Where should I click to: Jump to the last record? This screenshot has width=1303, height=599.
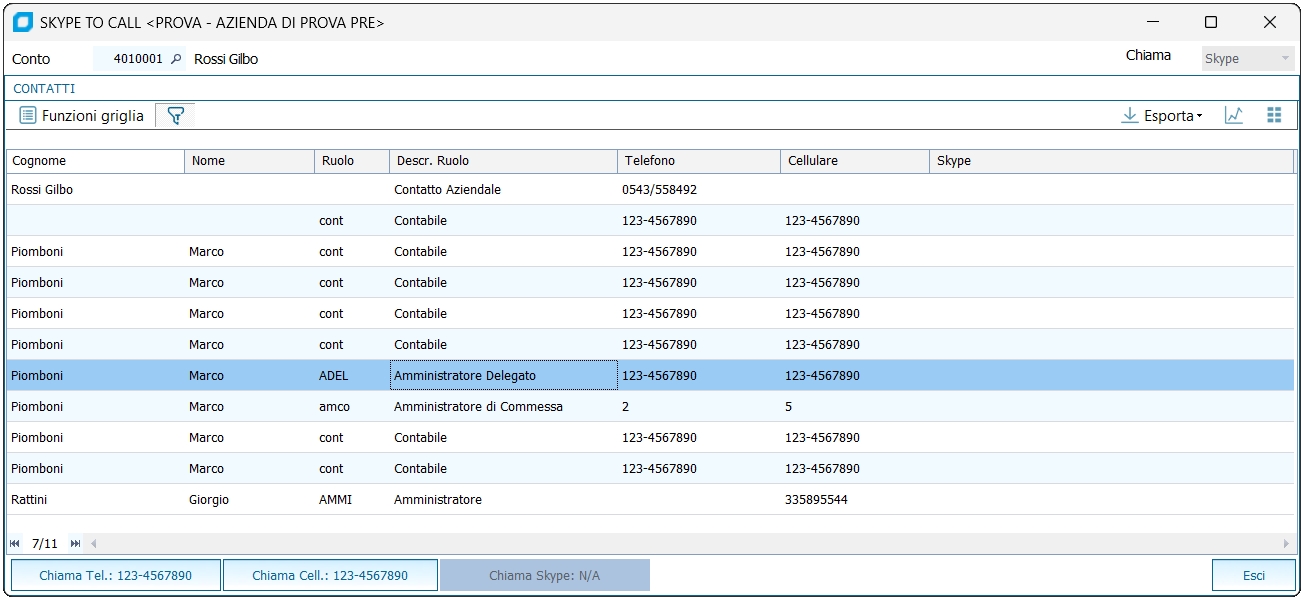75,544
